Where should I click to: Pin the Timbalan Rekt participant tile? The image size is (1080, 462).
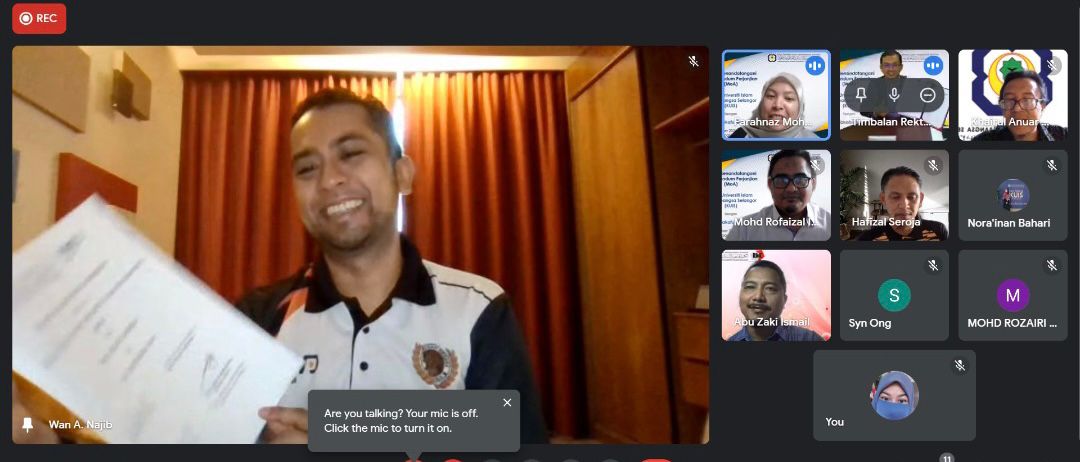pos(861,95)
